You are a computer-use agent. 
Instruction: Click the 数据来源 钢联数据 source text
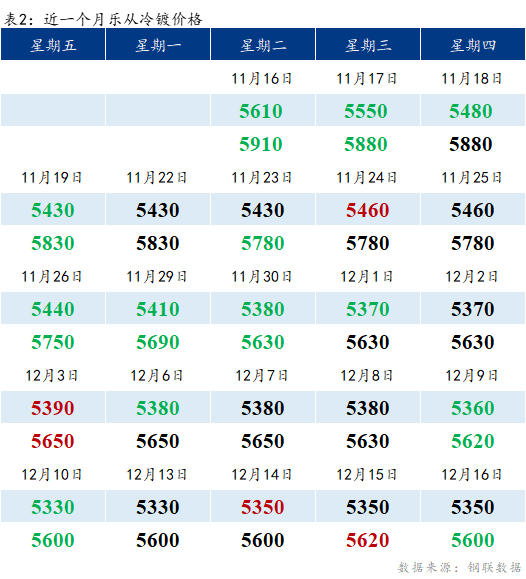pyautogui.click(x=460, y=567)
